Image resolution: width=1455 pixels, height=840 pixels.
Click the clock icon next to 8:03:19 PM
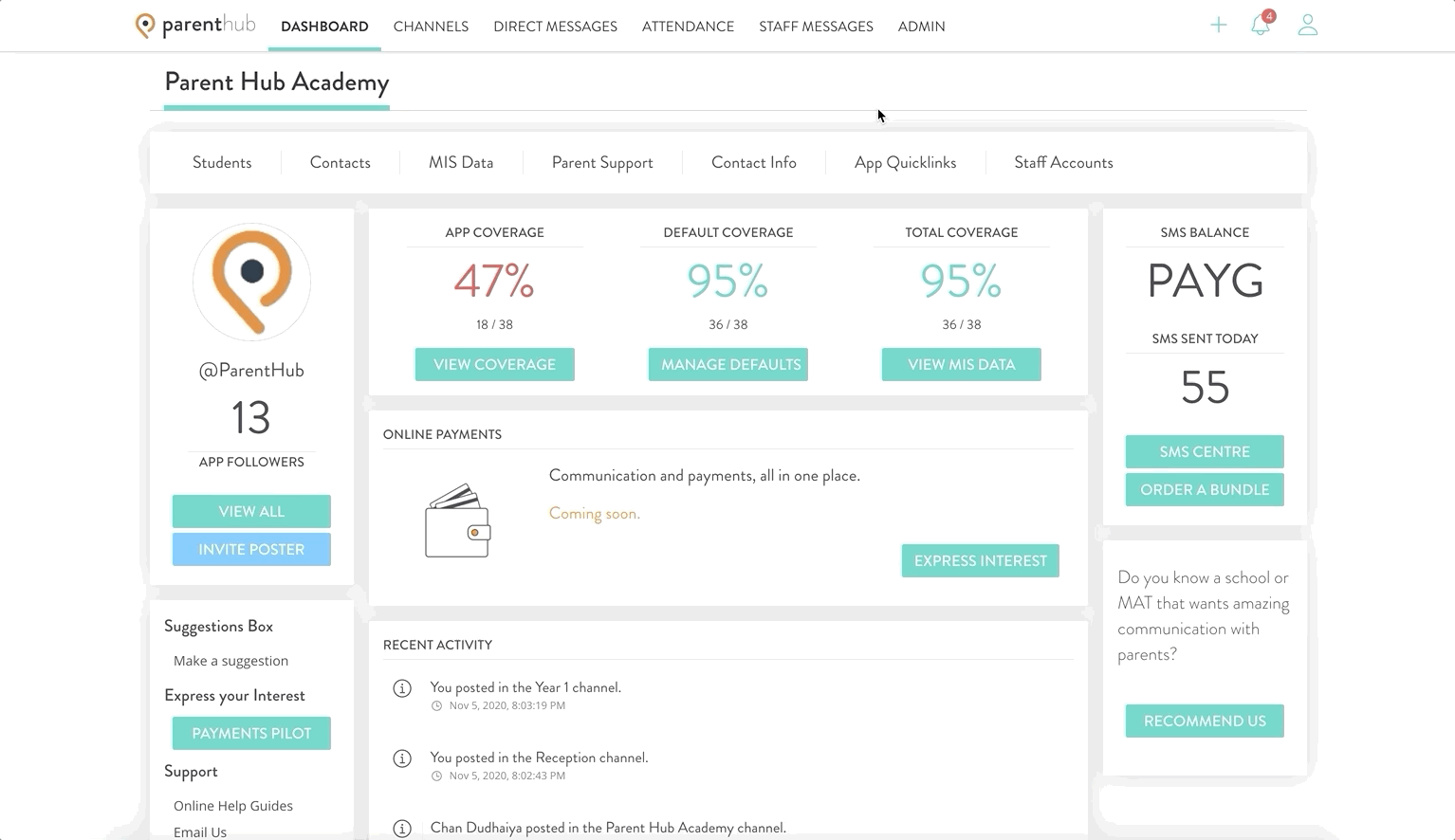coord(437,706)
